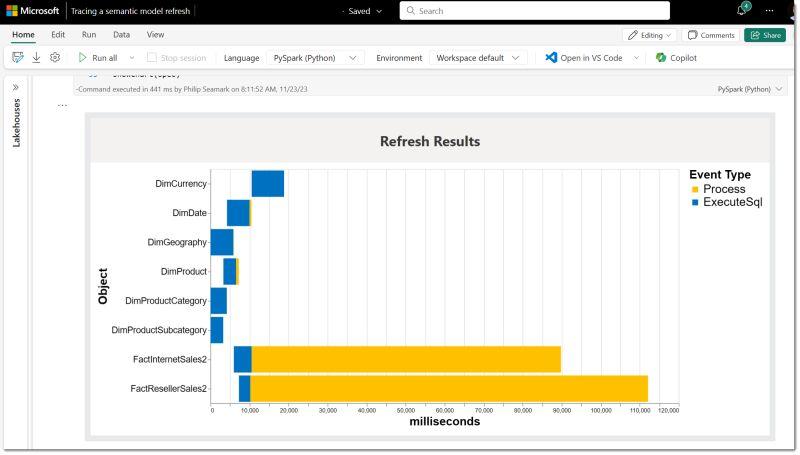
Task: Click the notebook title Tracing a semantic model refresh
Action: 131,11
